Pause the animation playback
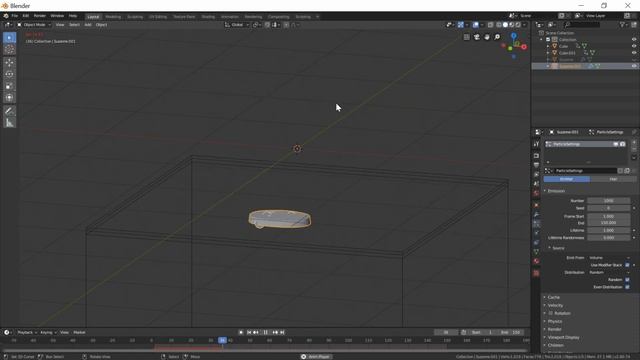640x360 pixels. (266, 333)
